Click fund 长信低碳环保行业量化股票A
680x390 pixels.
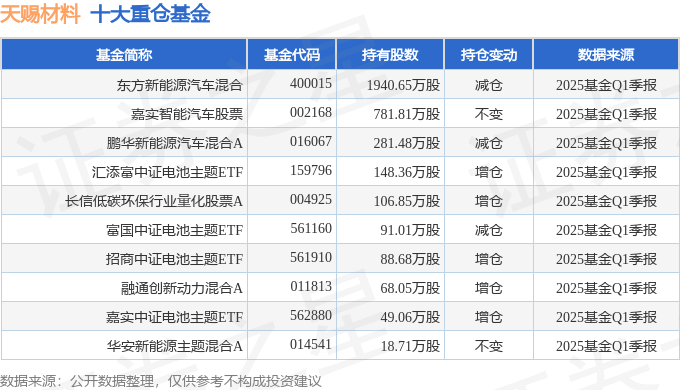(x=154, y=201)
